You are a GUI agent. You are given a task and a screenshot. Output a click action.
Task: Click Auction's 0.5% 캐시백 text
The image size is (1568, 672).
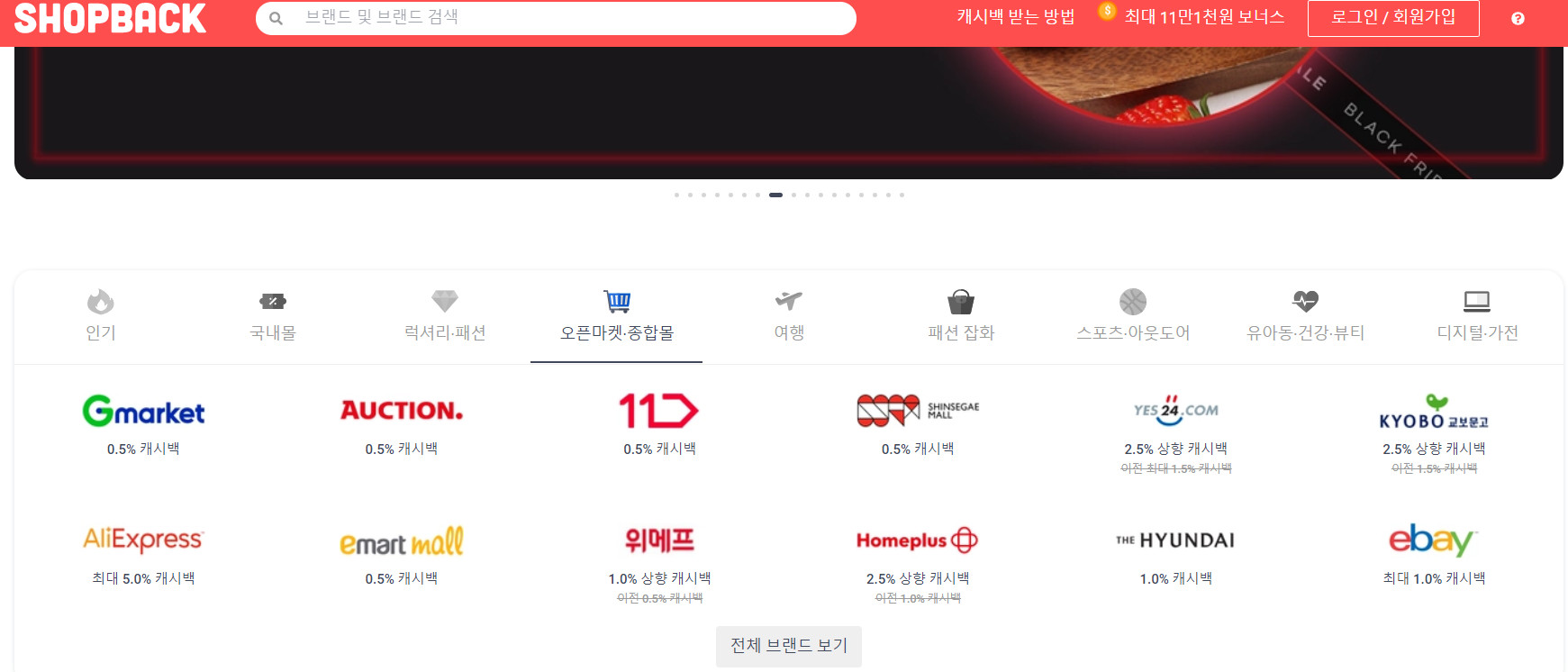click(402, 449)
